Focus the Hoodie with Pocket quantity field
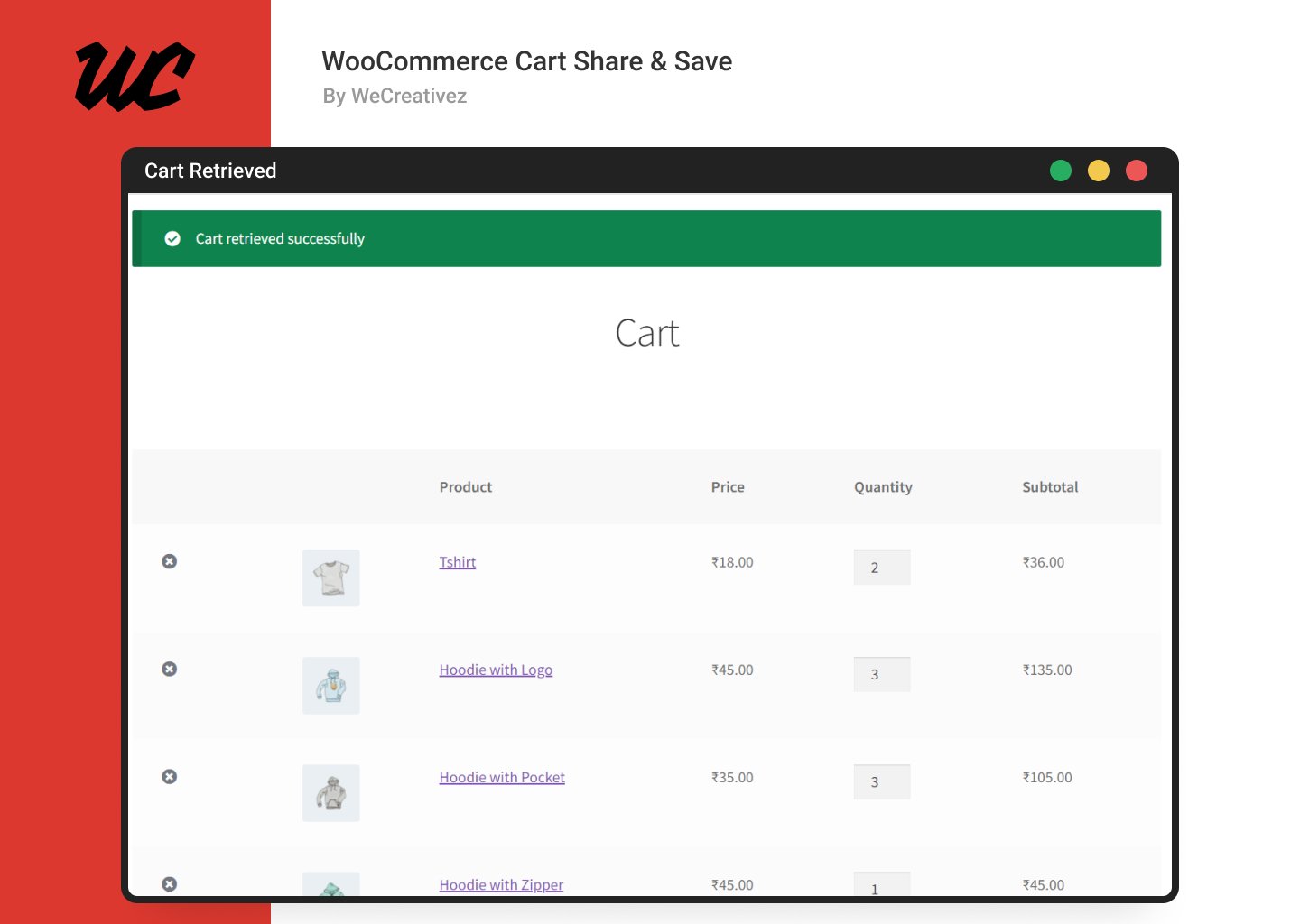The width and height of the screenshot is (1300, 924). click(882, 782)
